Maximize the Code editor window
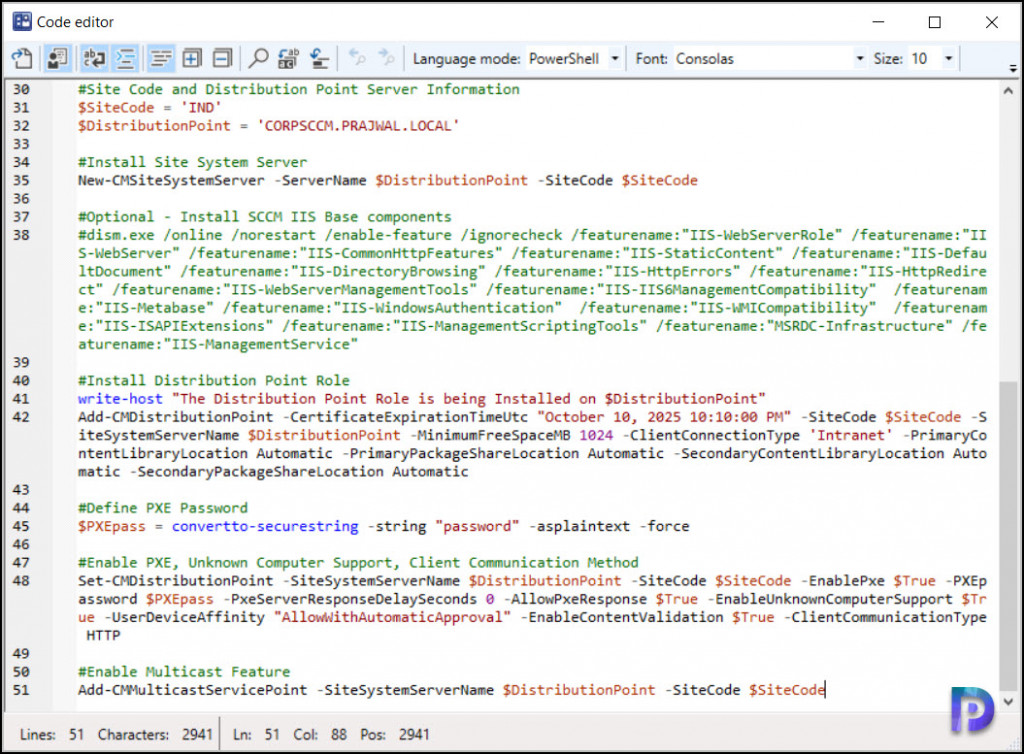The width and height of the screenshot is (1024, 754). pos(935,22)
